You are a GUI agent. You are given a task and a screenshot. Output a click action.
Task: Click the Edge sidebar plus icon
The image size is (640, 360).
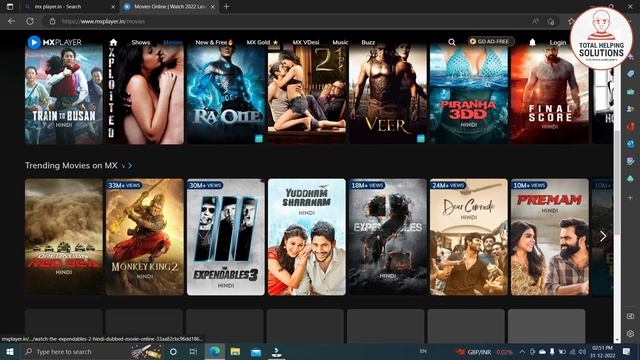tap(631, 198)
